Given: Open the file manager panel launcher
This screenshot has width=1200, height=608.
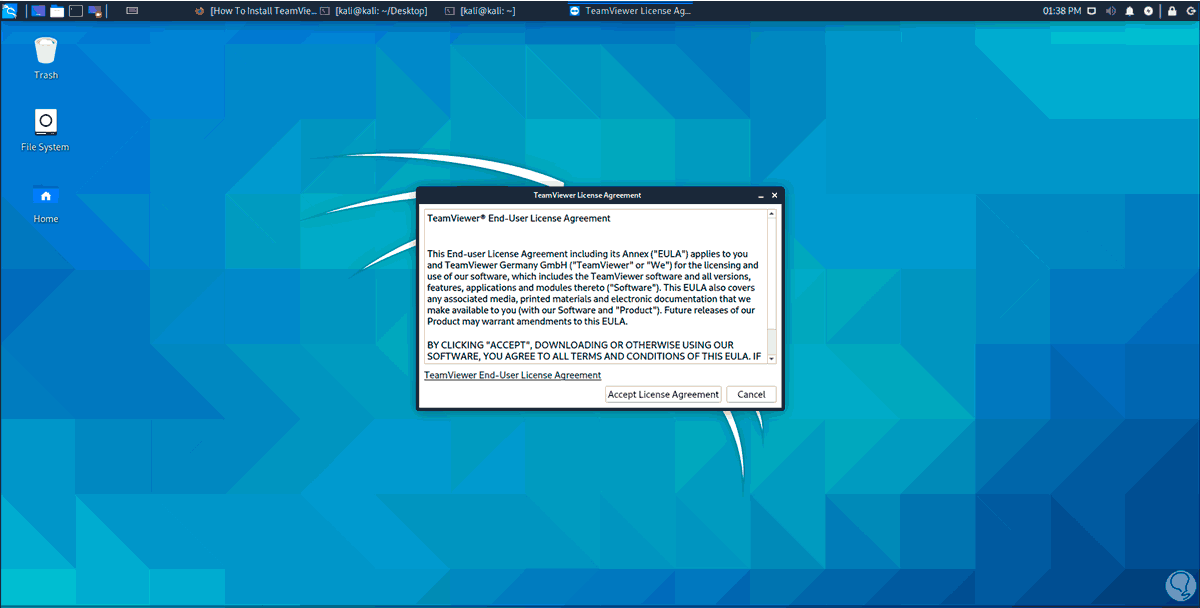Looking at the screenshot, I should (57, 11).
